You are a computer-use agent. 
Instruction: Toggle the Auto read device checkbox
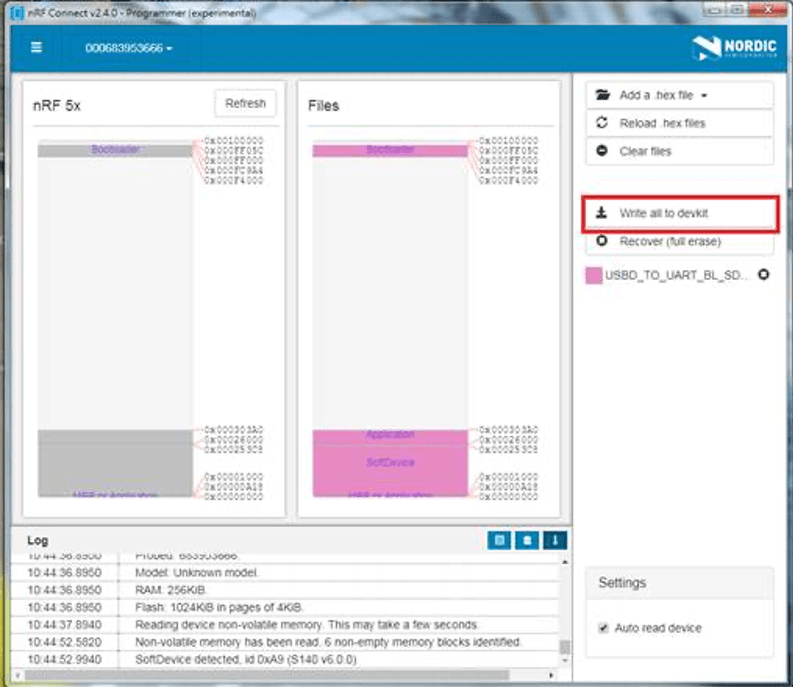[603, 628]
